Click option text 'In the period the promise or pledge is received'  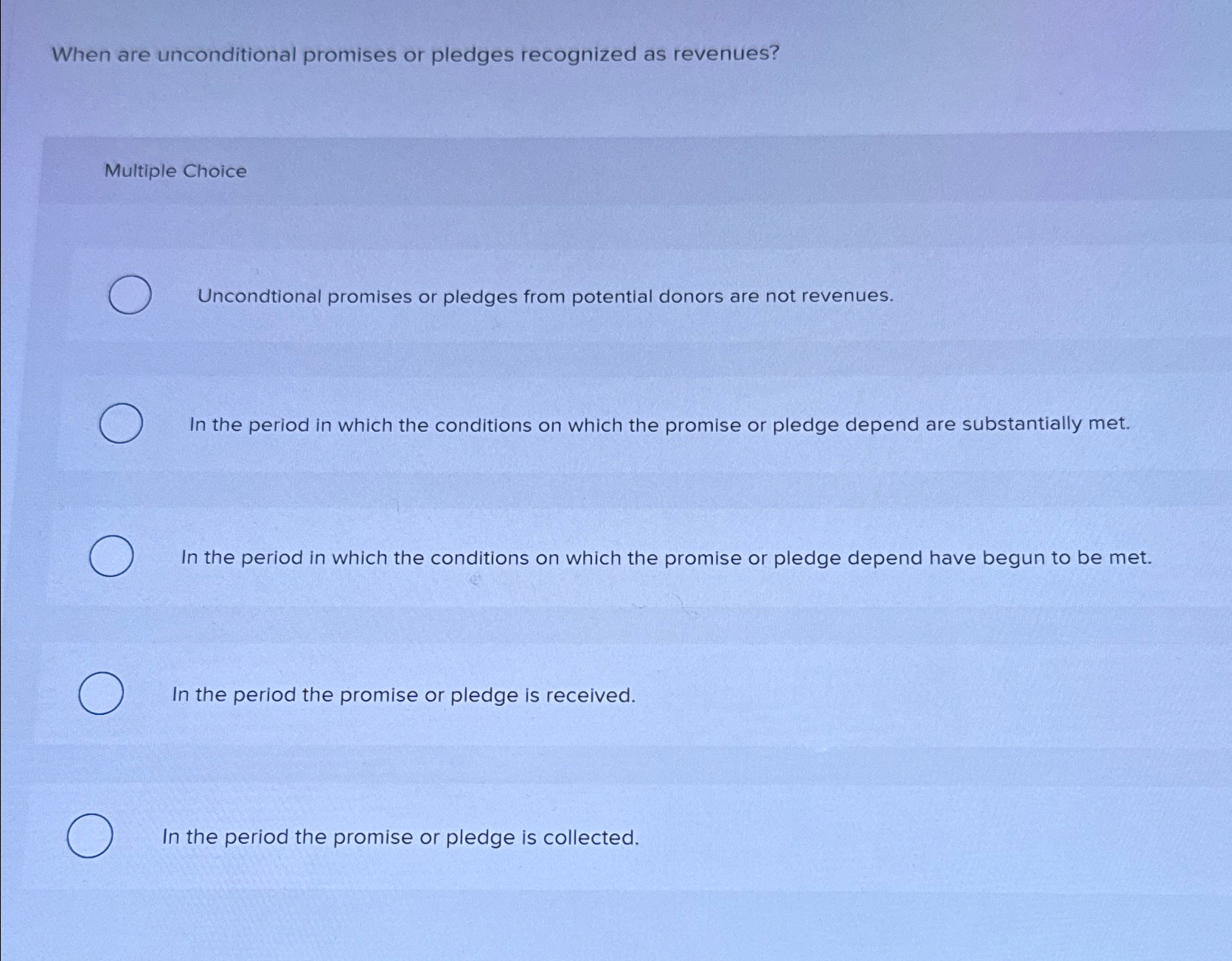click(404, 694)
